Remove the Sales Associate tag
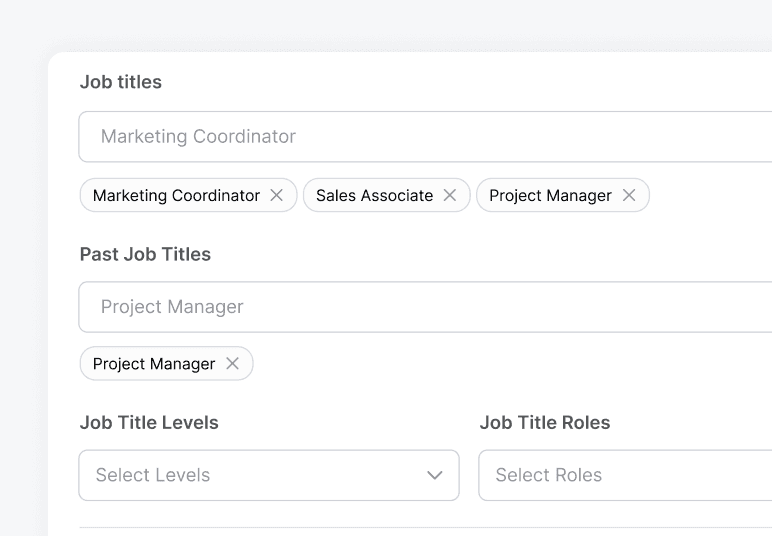 450,196
